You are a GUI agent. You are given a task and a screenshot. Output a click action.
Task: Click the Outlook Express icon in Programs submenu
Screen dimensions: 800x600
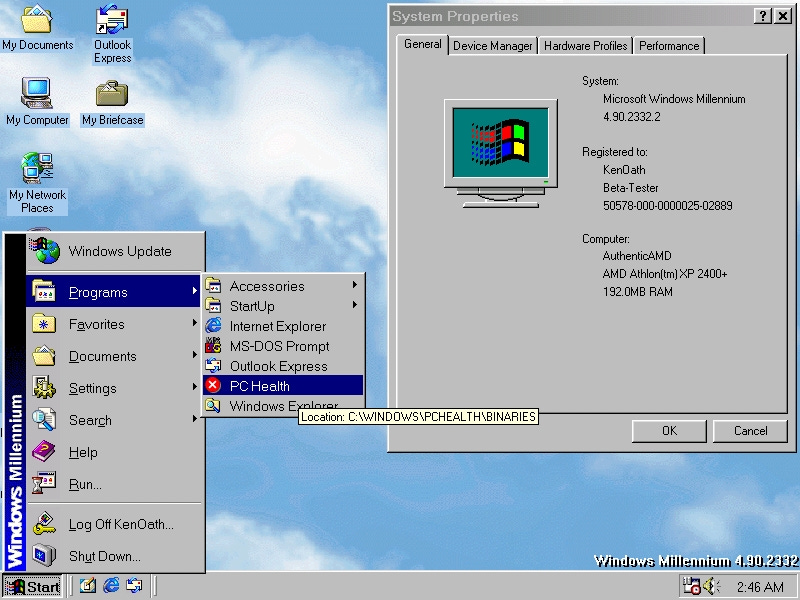(x=213, y=365)
